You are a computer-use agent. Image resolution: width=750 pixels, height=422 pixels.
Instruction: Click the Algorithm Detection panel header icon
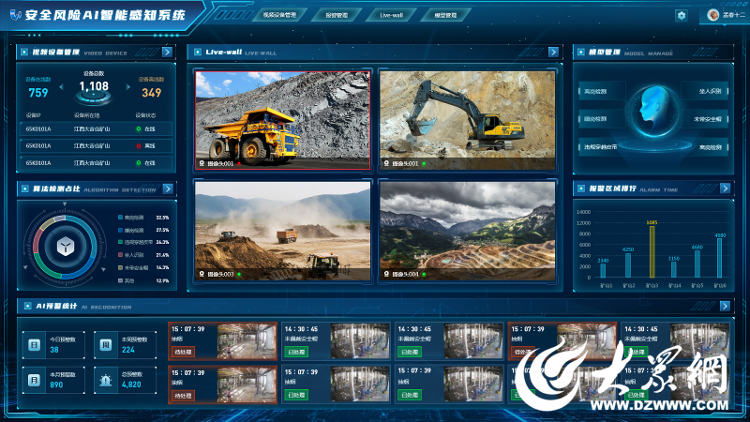[25, 189]
